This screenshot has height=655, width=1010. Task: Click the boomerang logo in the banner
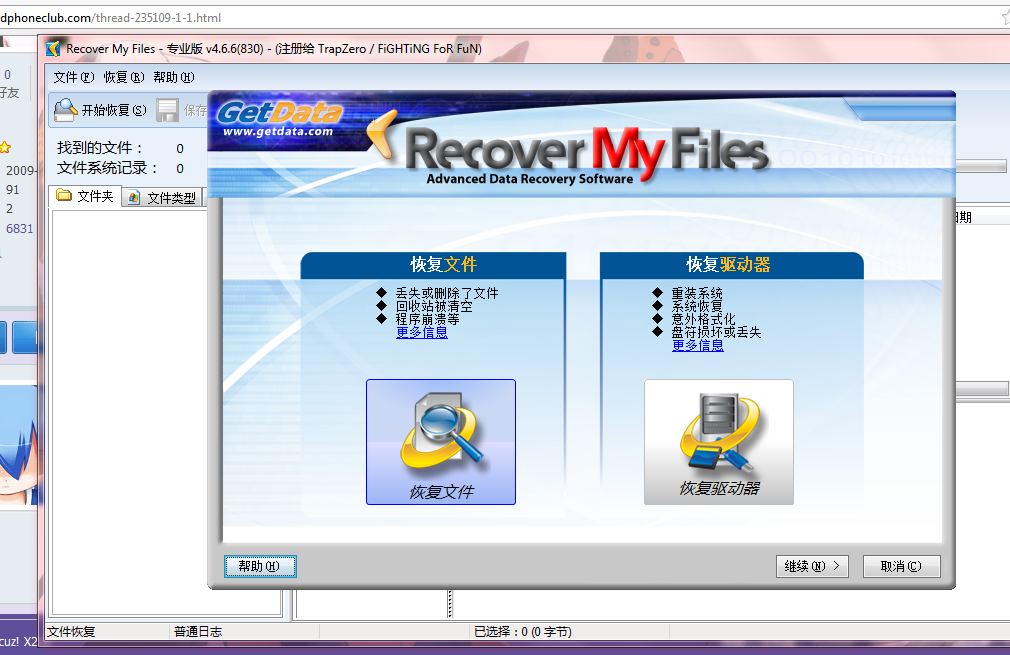(383, 134)
